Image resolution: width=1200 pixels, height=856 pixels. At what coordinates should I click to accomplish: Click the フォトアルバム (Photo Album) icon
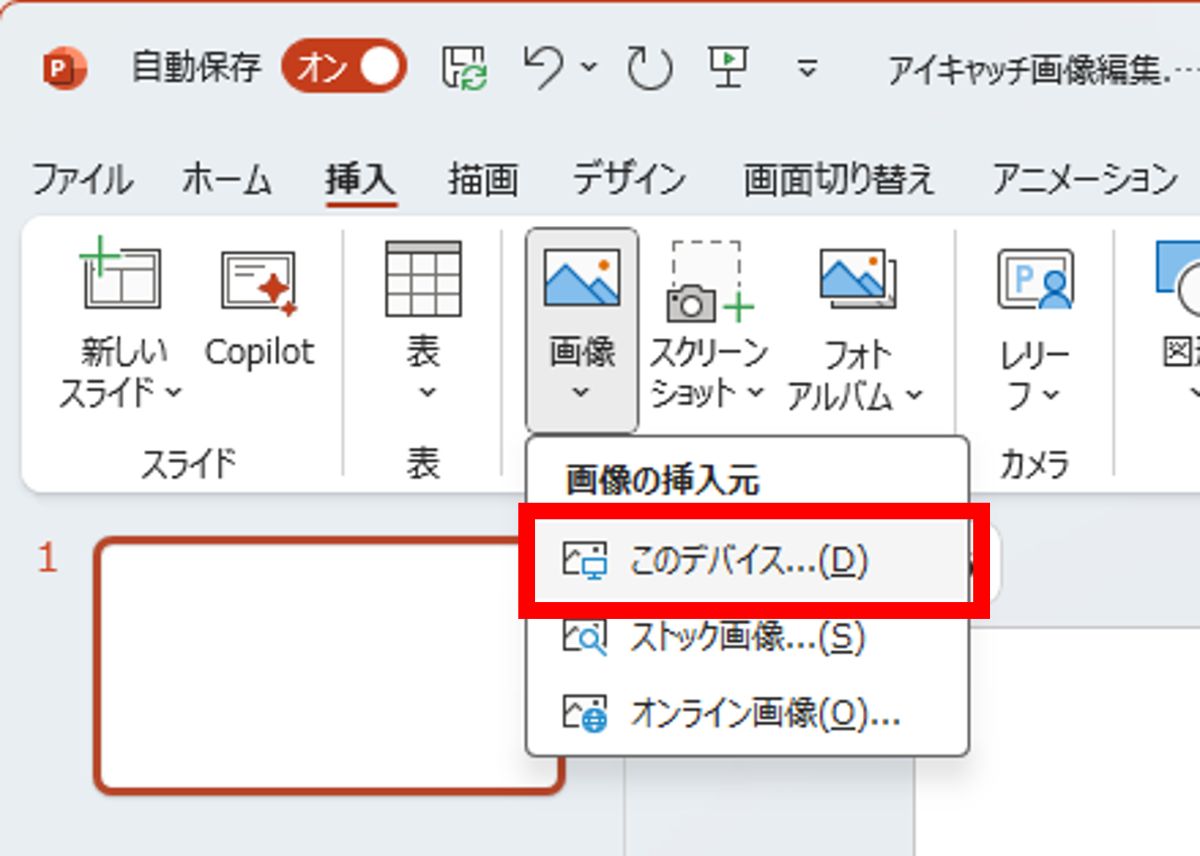(857, 280)
